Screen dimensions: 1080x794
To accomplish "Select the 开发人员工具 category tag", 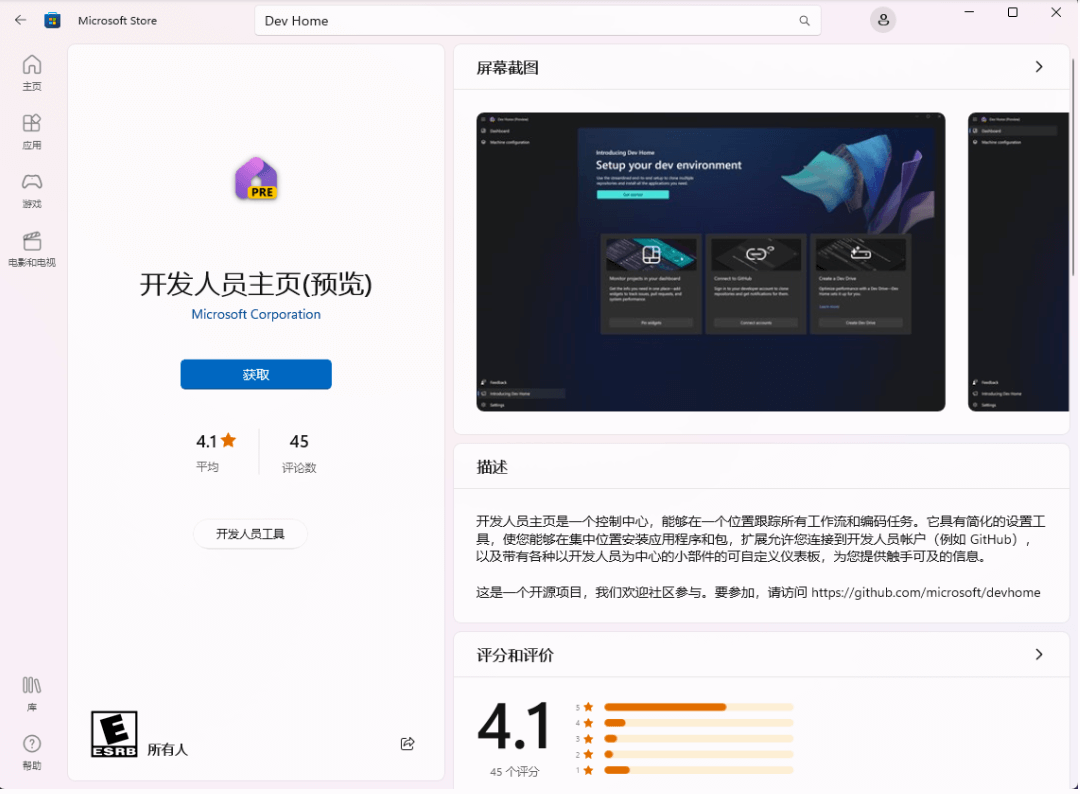I will click(249, 534).
